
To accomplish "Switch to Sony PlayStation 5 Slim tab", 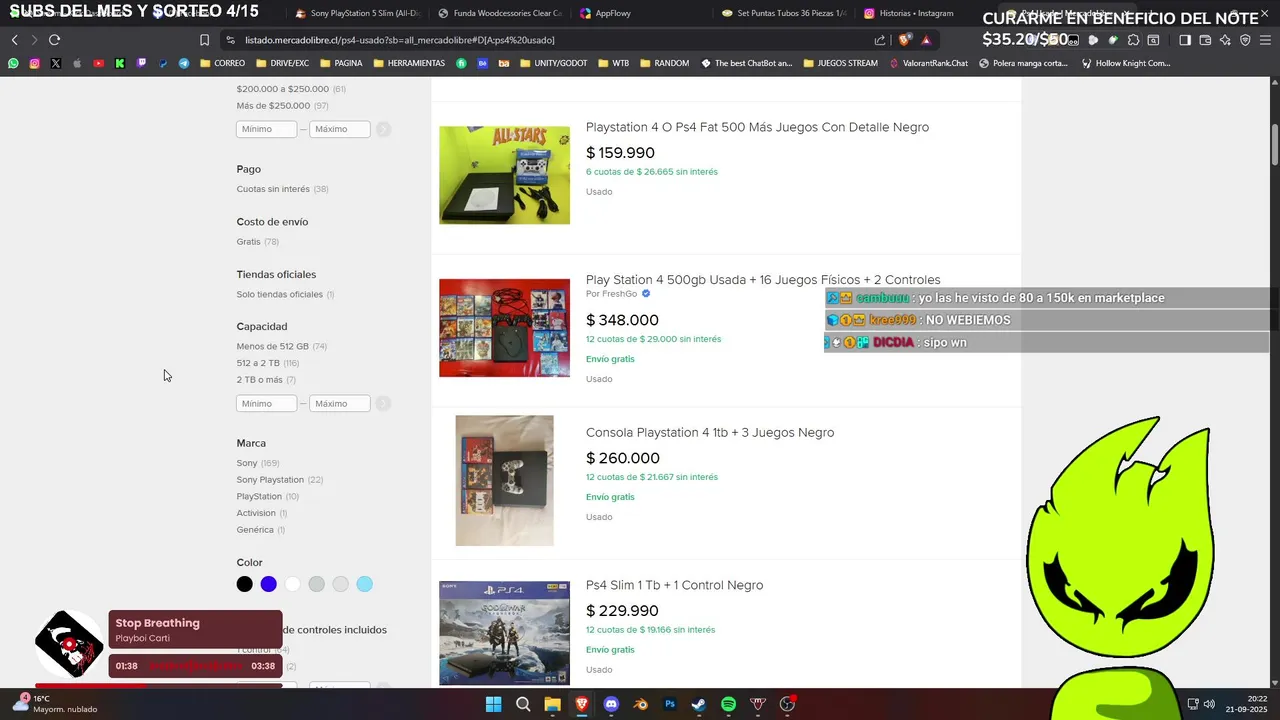I will click(x=358, y=13).
